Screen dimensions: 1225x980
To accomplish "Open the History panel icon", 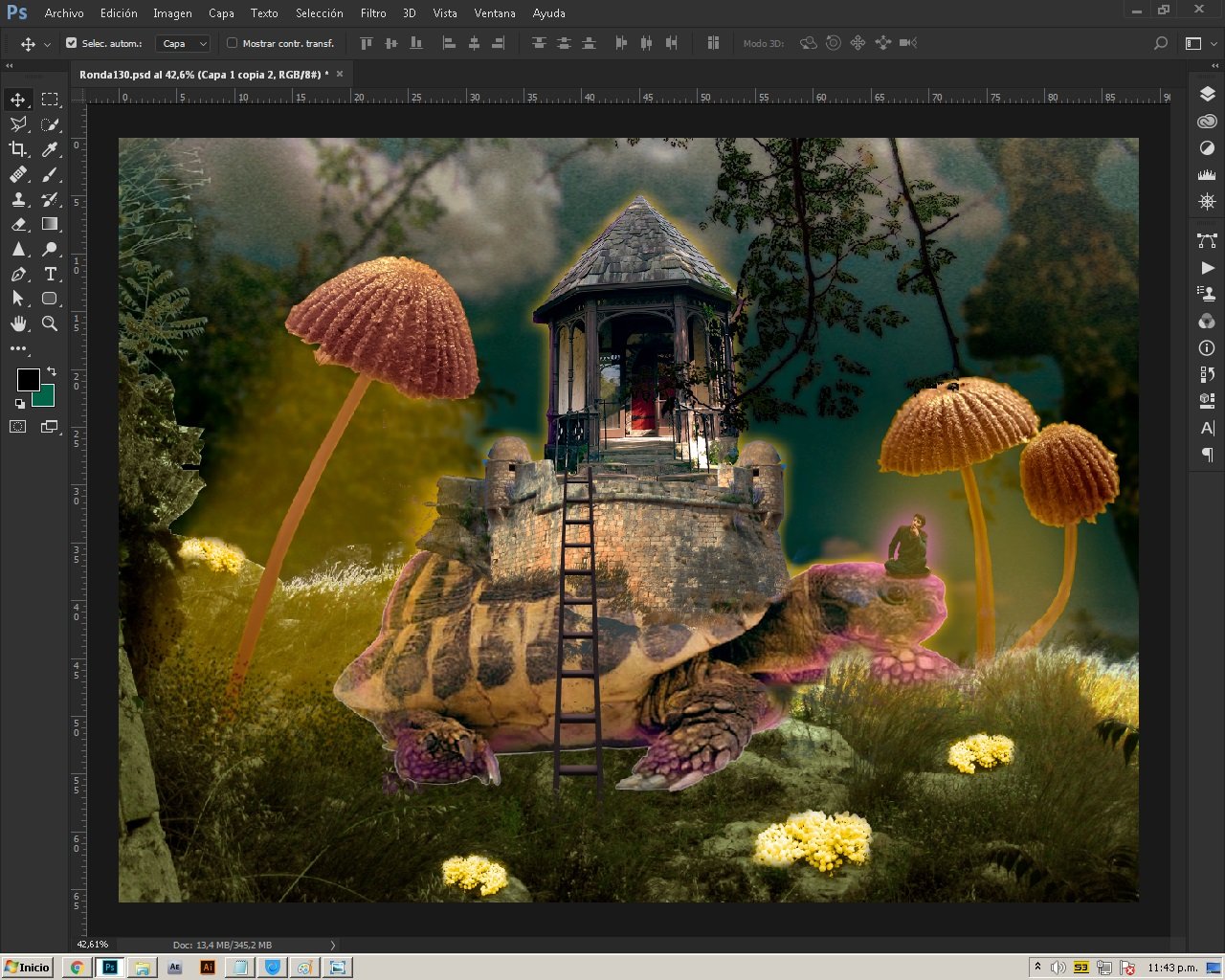I will [x=1207, y=374].
